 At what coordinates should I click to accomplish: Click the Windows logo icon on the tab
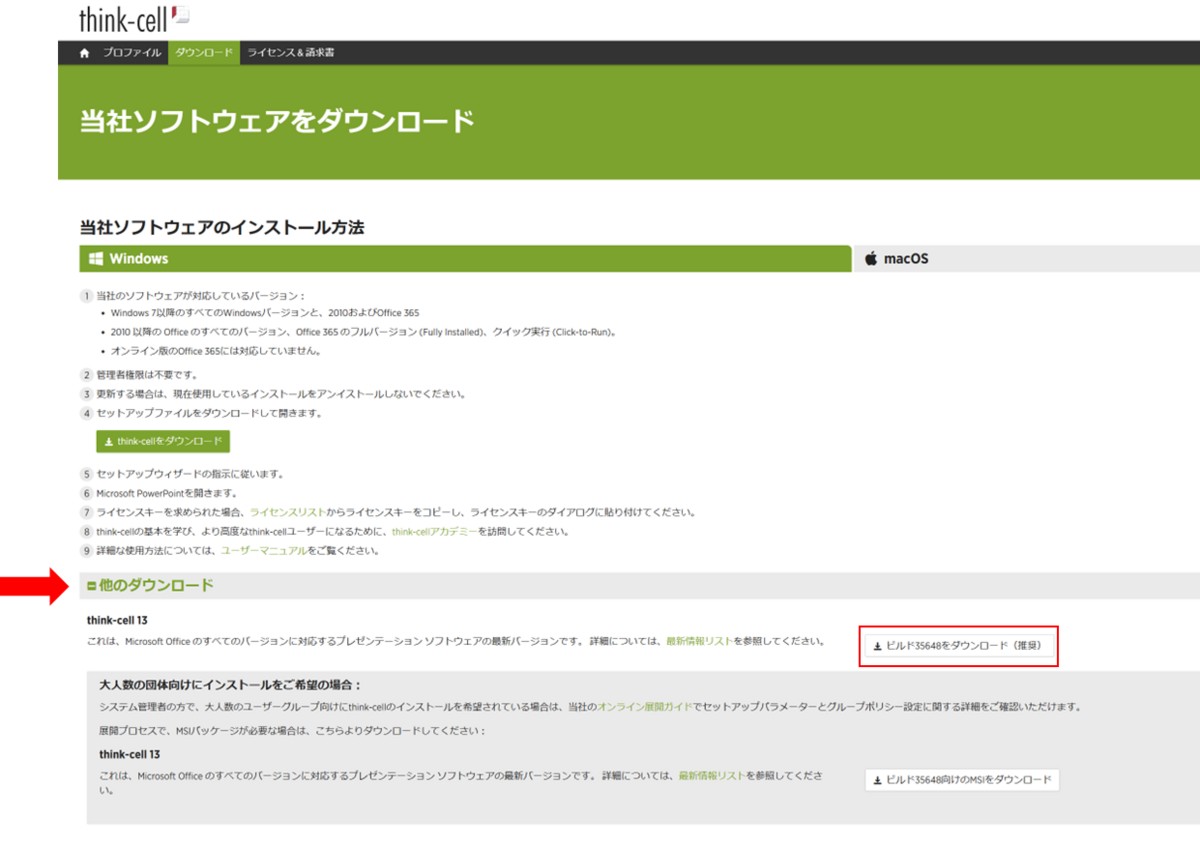coord(96,259)
